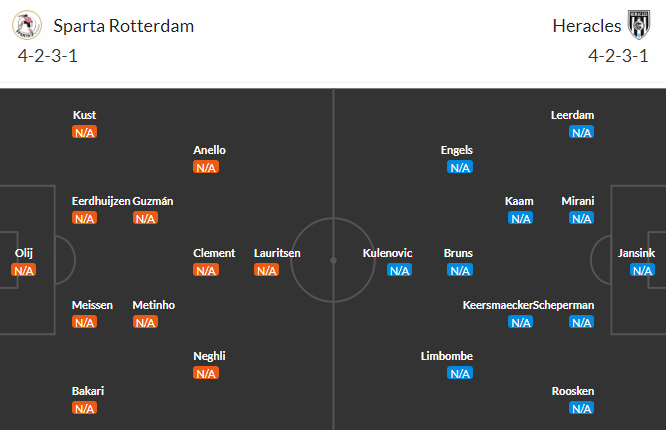Viewport: 666px width, 430px height.
Task: Select the N/A badge under Kust
Action: tap(84, 132)
